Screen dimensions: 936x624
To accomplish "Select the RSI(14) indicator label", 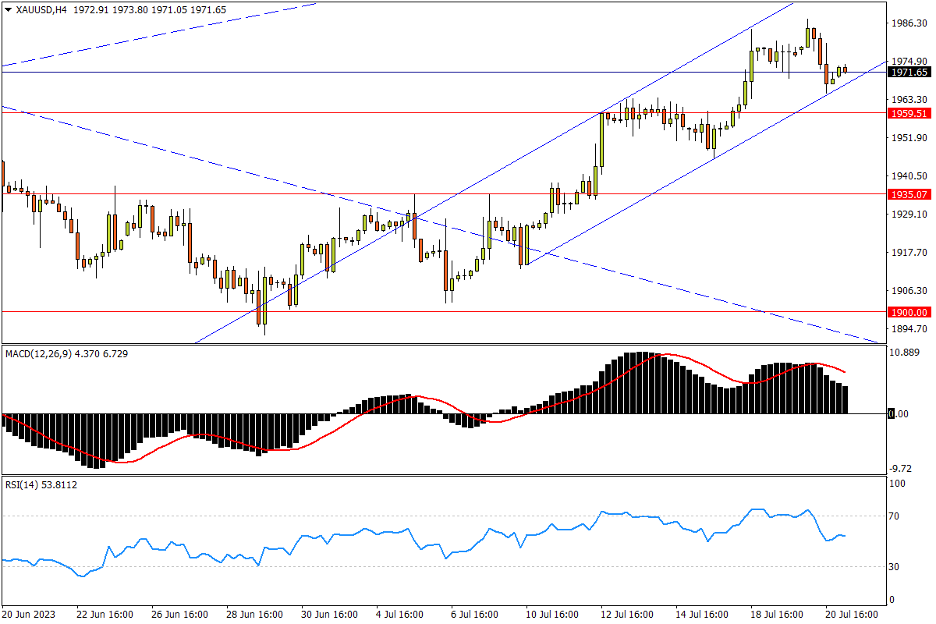I will [22, 485].
